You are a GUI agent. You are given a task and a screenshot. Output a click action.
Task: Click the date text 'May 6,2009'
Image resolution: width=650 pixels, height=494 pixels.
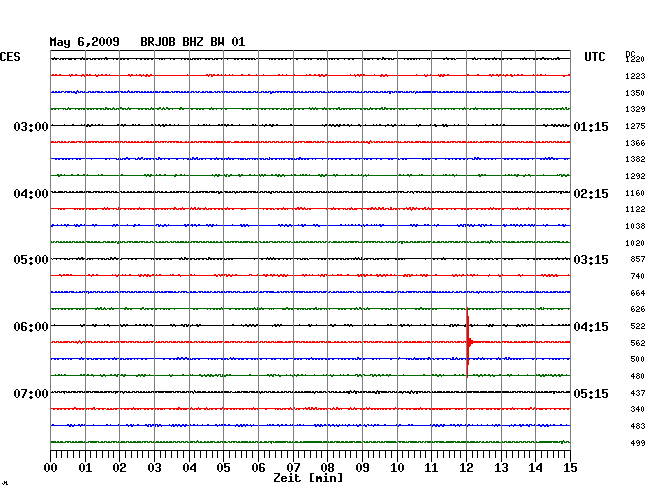point(85,42)
